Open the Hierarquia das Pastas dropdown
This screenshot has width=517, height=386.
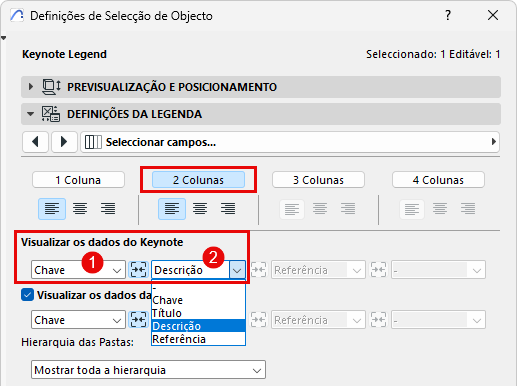click(x=148, y=370)
